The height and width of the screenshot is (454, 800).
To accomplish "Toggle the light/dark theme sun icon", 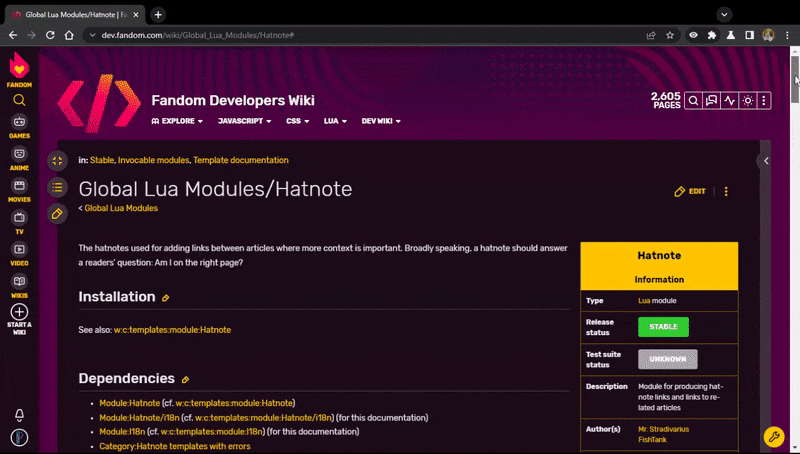I will [x=747, y=101].
